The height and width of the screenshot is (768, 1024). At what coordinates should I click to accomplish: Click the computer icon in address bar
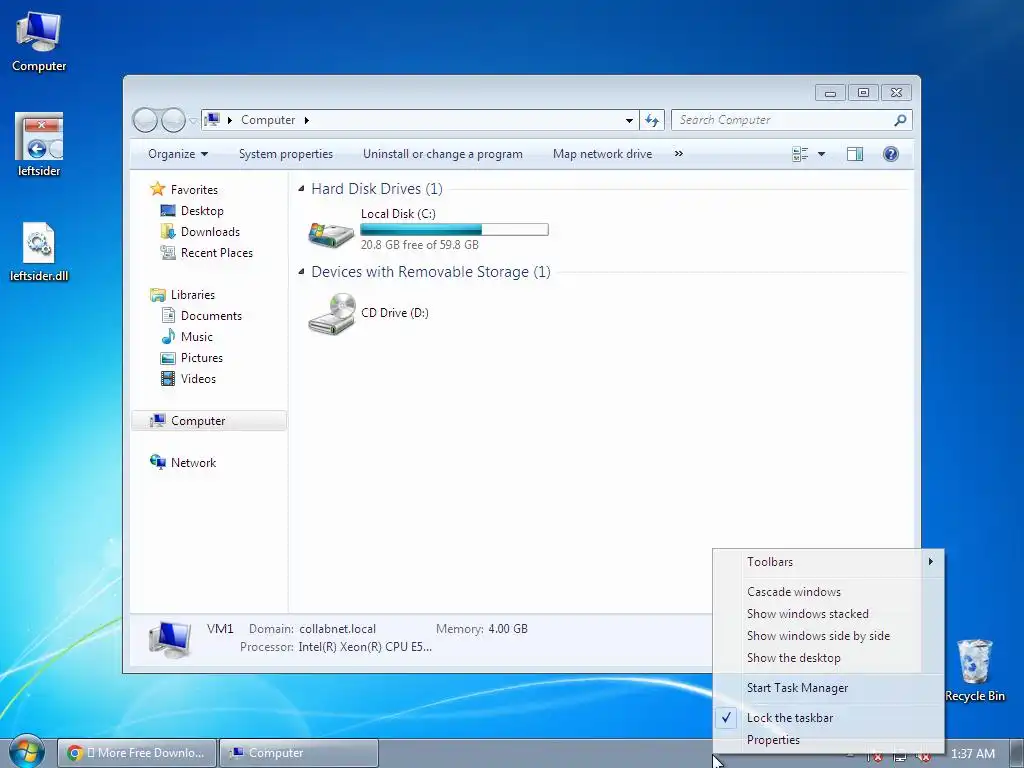(x=212, y=120)
